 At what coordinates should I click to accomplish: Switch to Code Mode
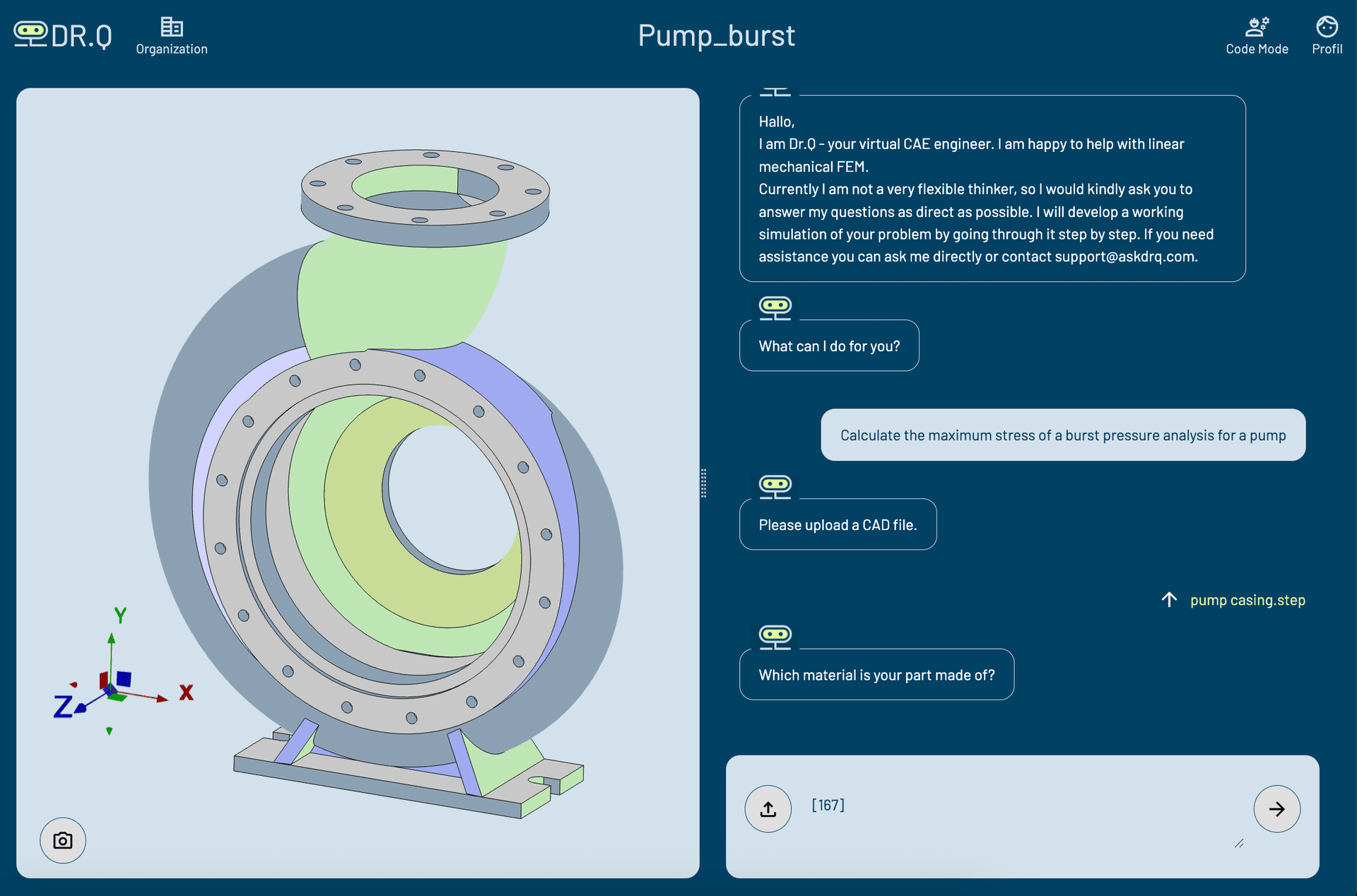(1257, 35)
